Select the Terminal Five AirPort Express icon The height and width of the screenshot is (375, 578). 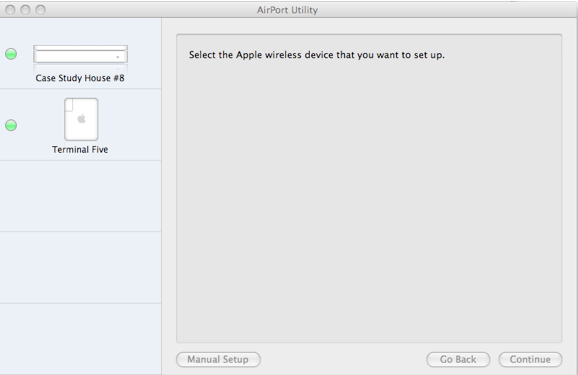[81, 119]
